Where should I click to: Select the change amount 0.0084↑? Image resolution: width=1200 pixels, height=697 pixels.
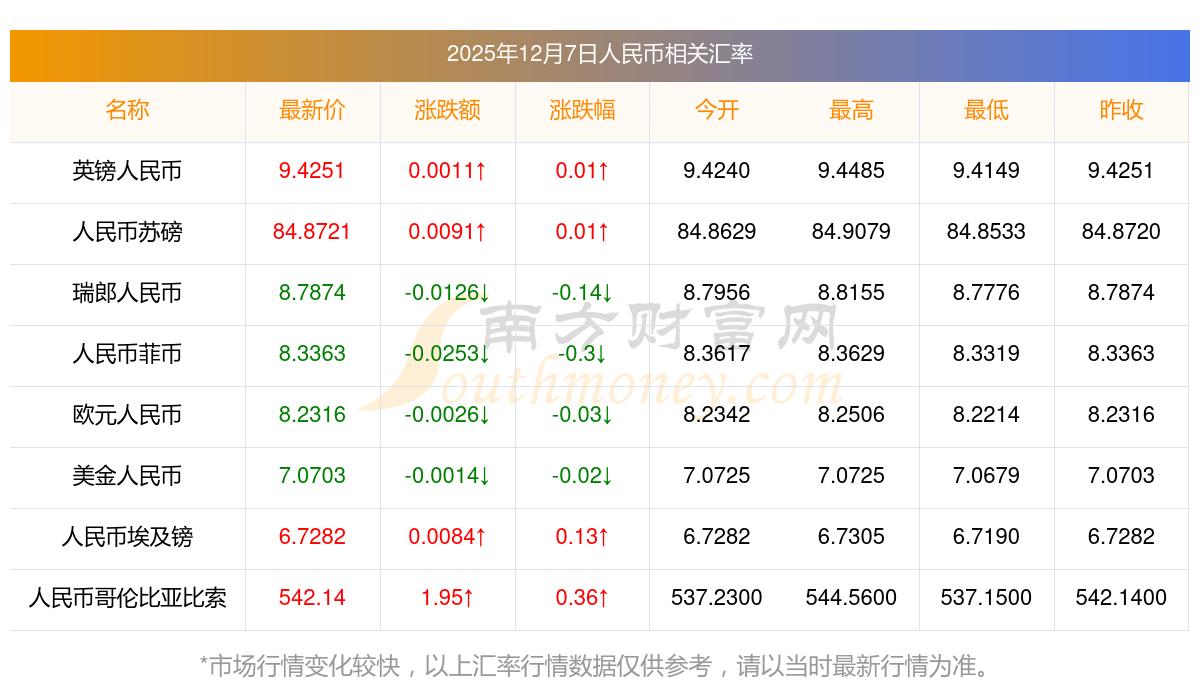[447, 537]
